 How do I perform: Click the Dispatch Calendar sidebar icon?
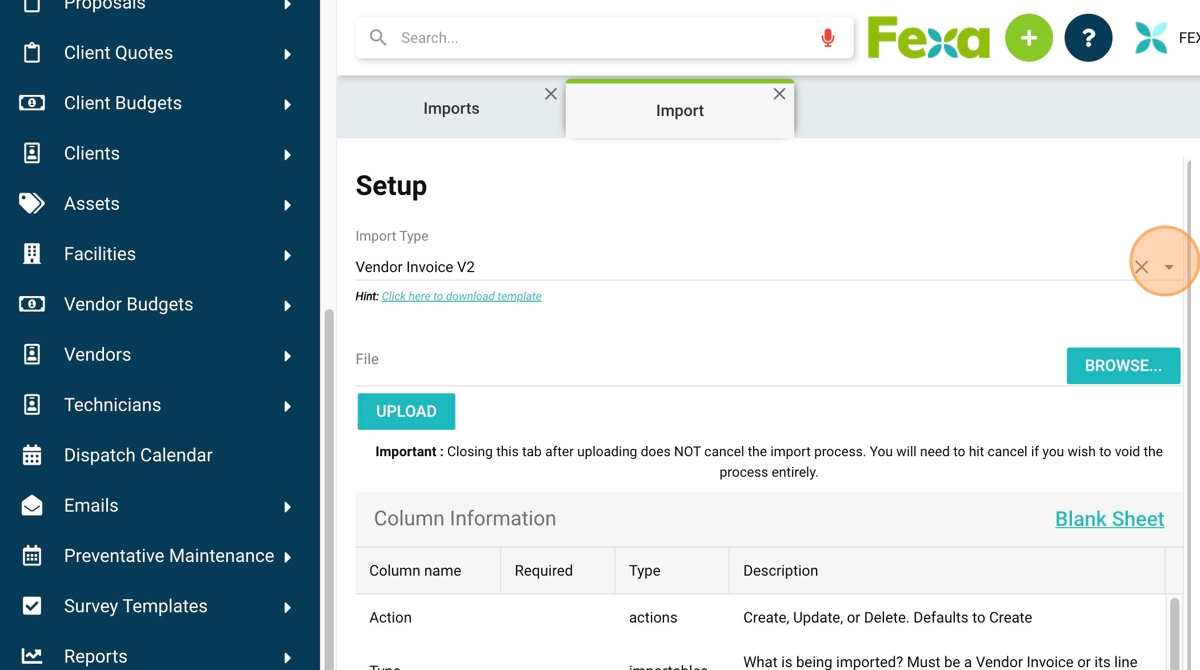click(x=32, y=456)
